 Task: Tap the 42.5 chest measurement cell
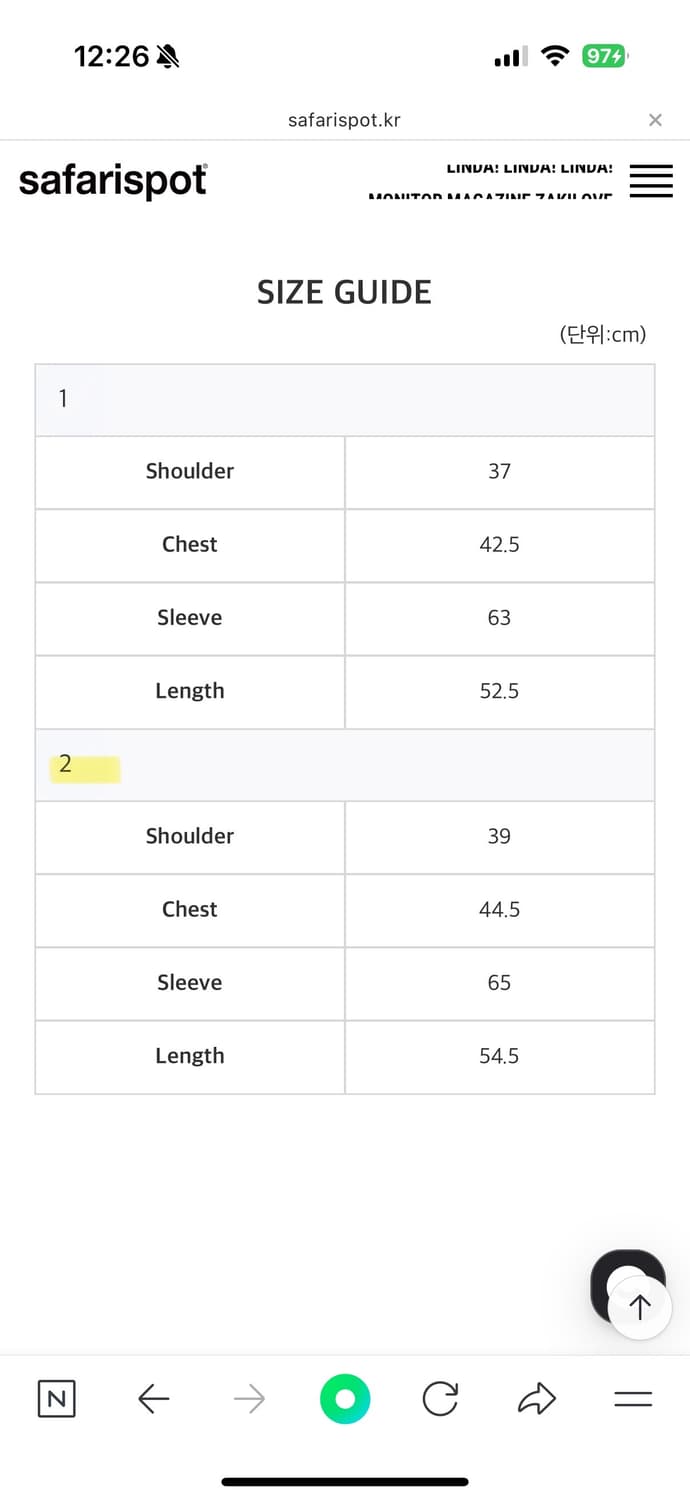point(499,545)
